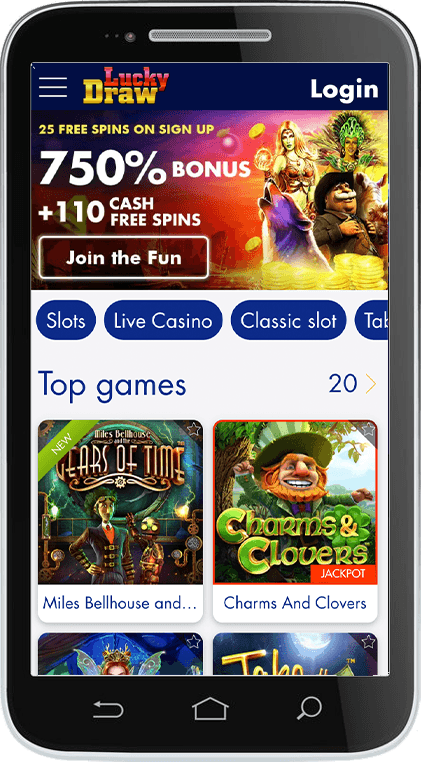This screenshot has height=762, width=421.
Task: Toggle favorite star on fairy game tile
Action: pyautogui.click(x=193, y=642)
